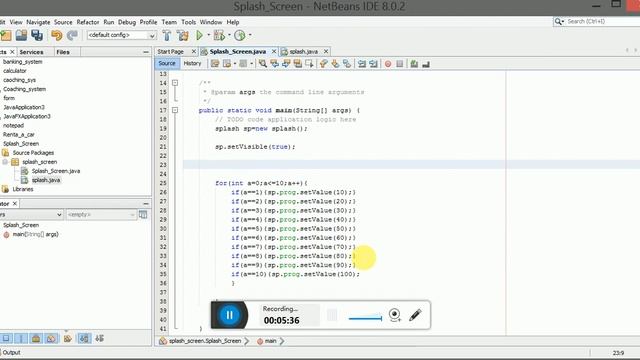Click the Undo arrow icon
The image size is (640, 360).
[56, 36]
